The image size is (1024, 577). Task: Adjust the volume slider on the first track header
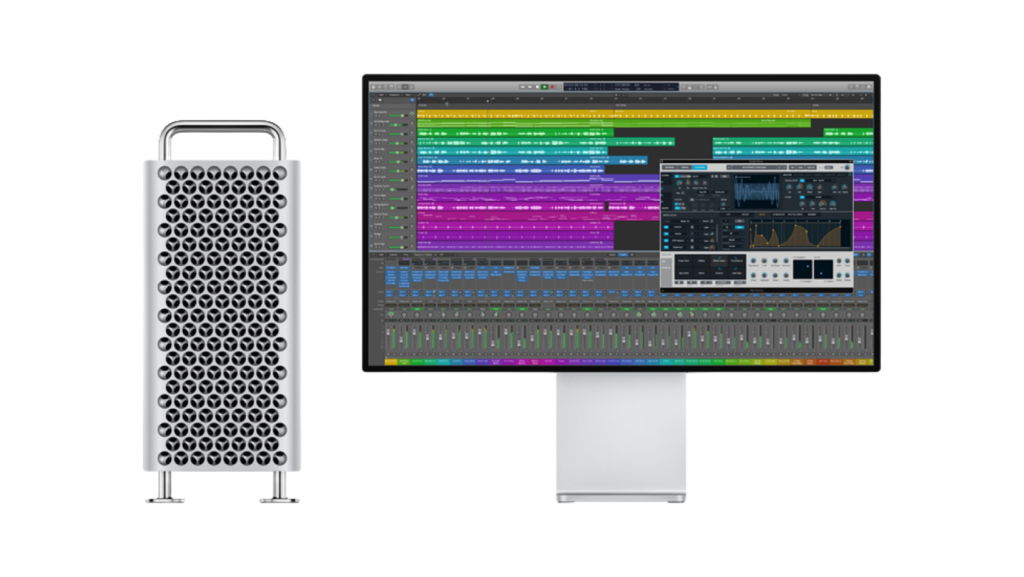[x=396, y=115]
